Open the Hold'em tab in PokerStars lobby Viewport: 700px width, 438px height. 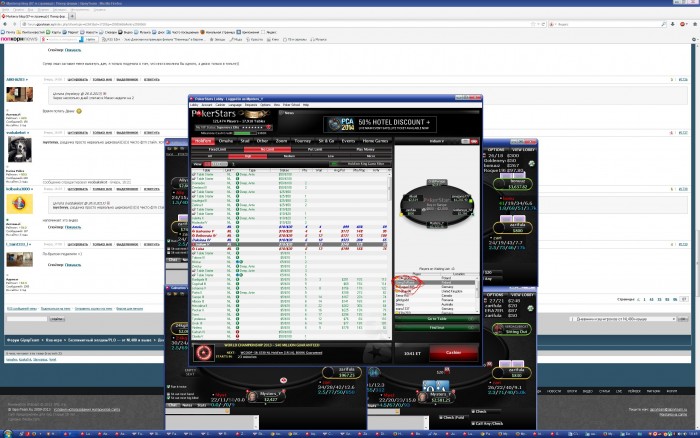pyautogui.click(x=203, y=141)
